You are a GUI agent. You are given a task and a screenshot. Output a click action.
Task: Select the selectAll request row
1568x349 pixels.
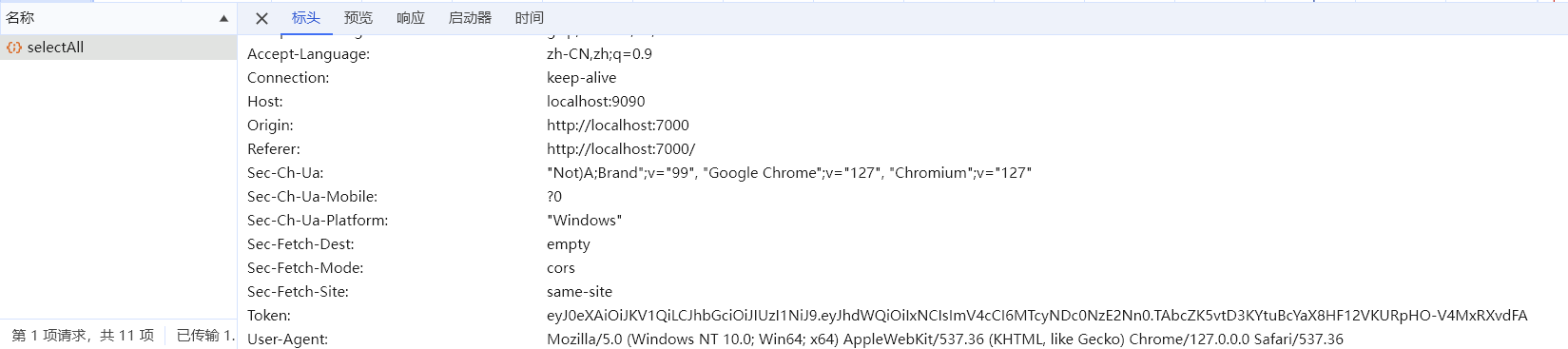point(118,48)
